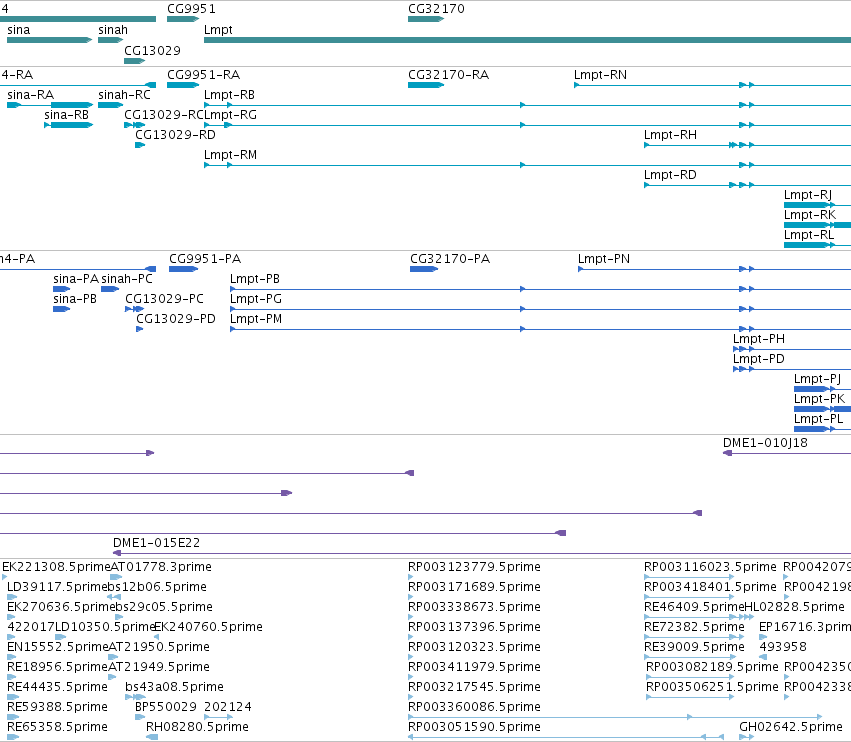Select the RE72382.5prime EST label
The height and width of the screenshot is (742, 851).
click(694, 627)
